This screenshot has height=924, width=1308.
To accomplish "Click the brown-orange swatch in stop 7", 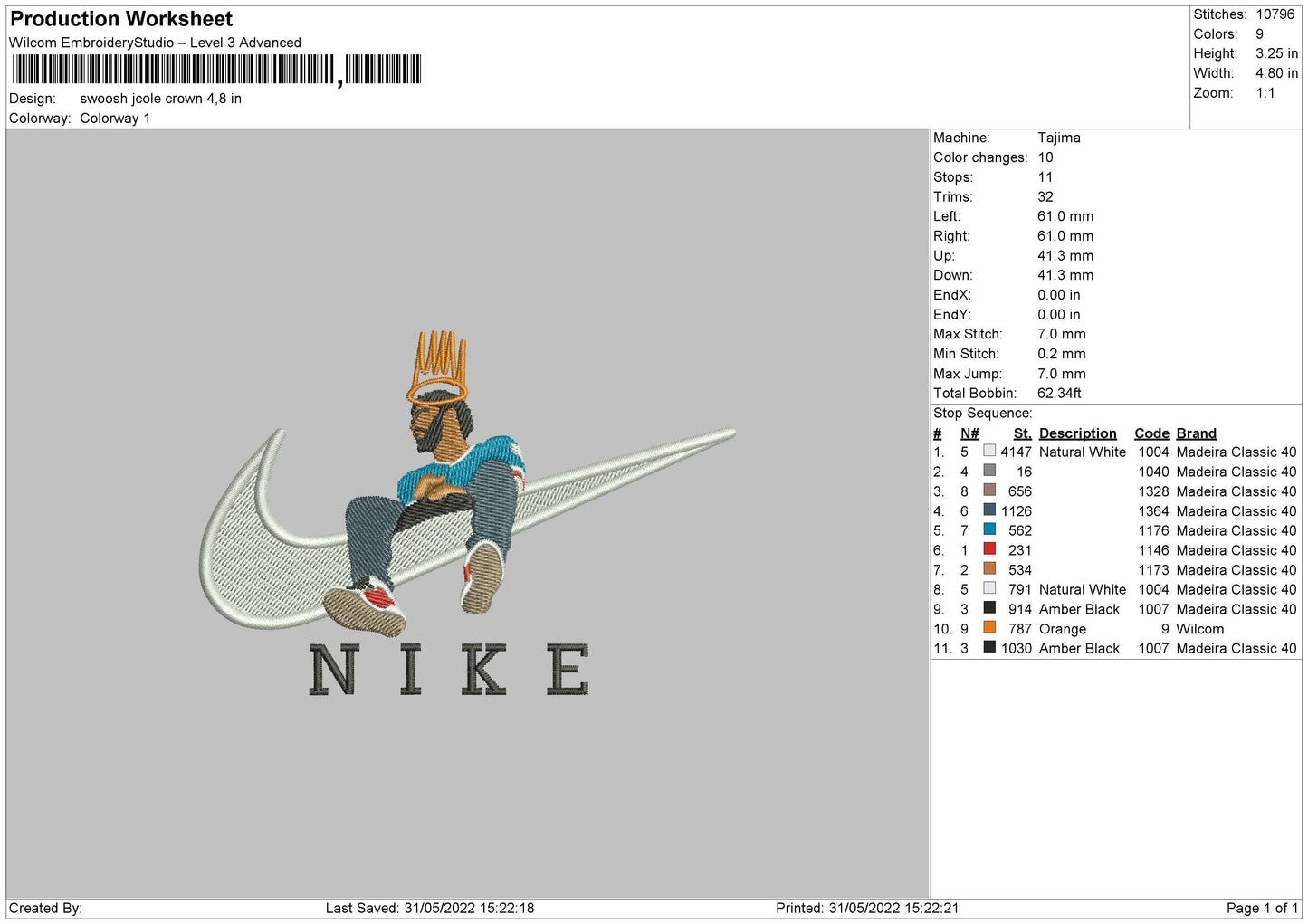I will point(989,569).
